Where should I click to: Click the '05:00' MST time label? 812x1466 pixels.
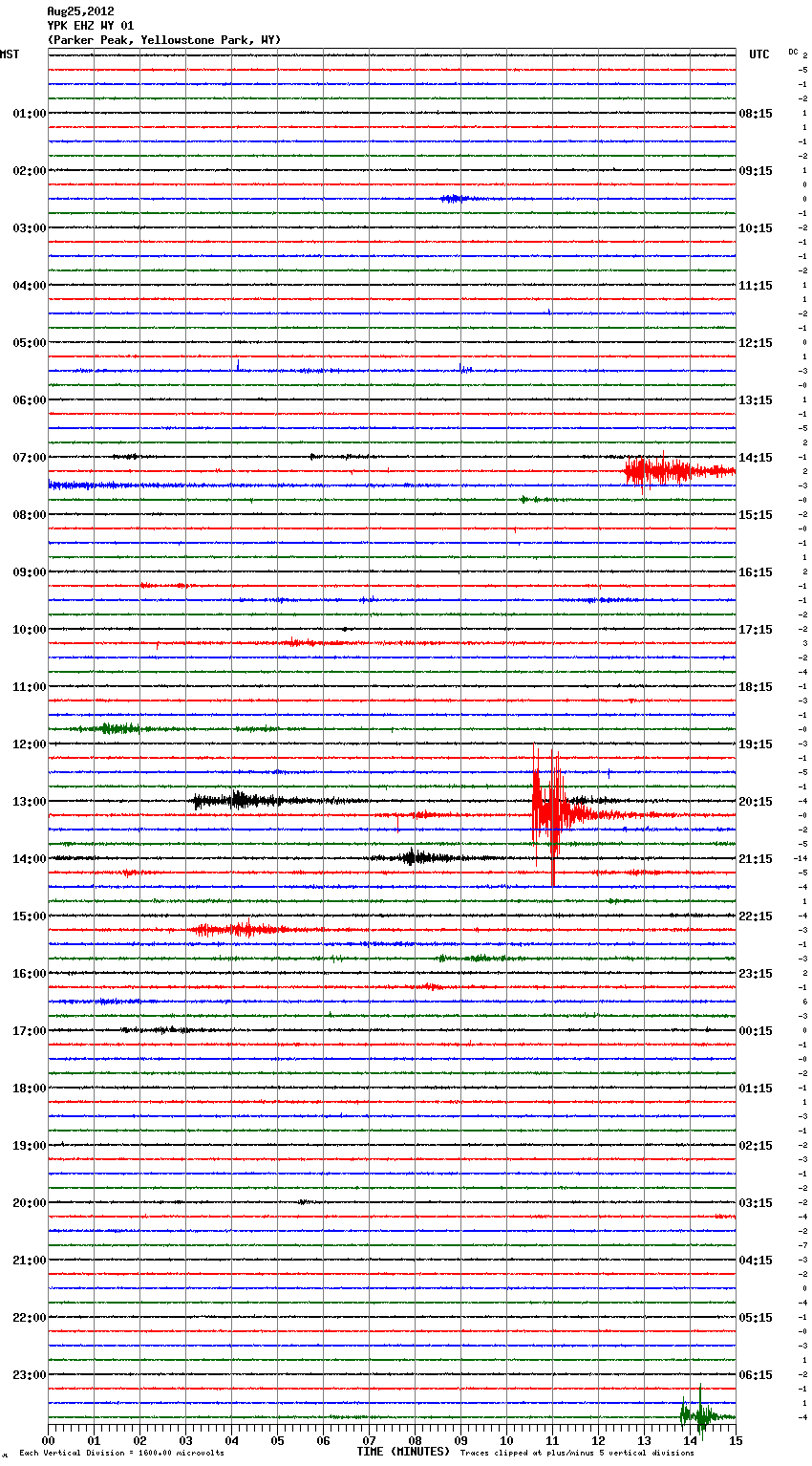point(30,343)
